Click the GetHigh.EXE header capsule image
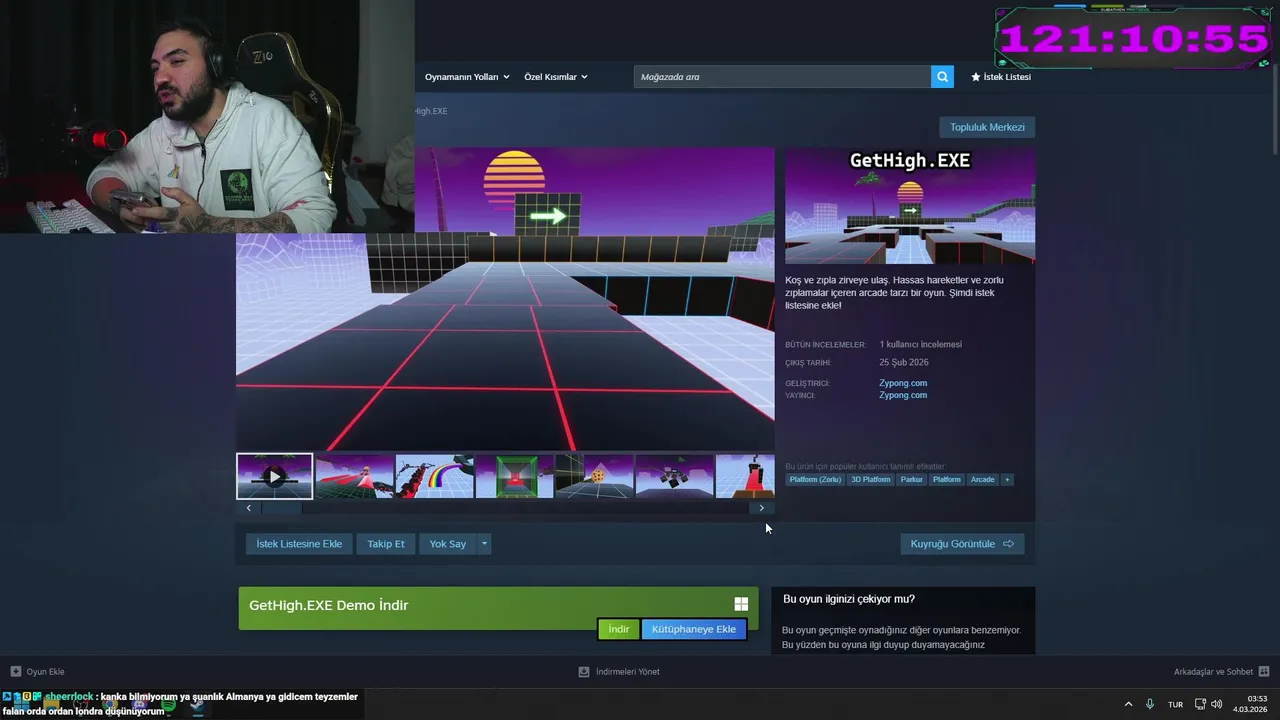 point(910,206)
